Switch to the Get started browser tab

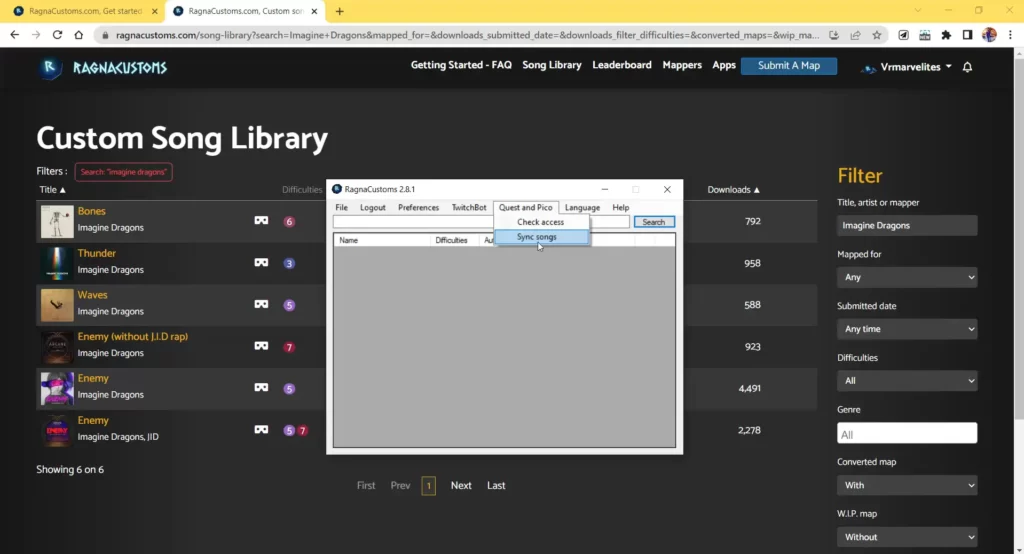(85, 11)
